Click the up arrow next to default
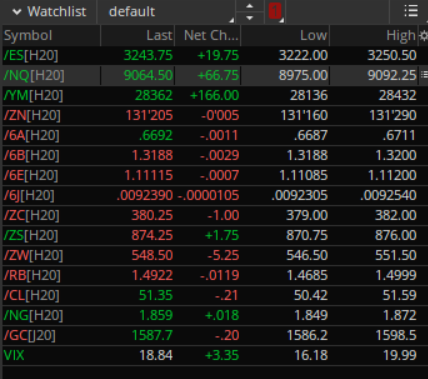The image size is (428, 379). 250,6
